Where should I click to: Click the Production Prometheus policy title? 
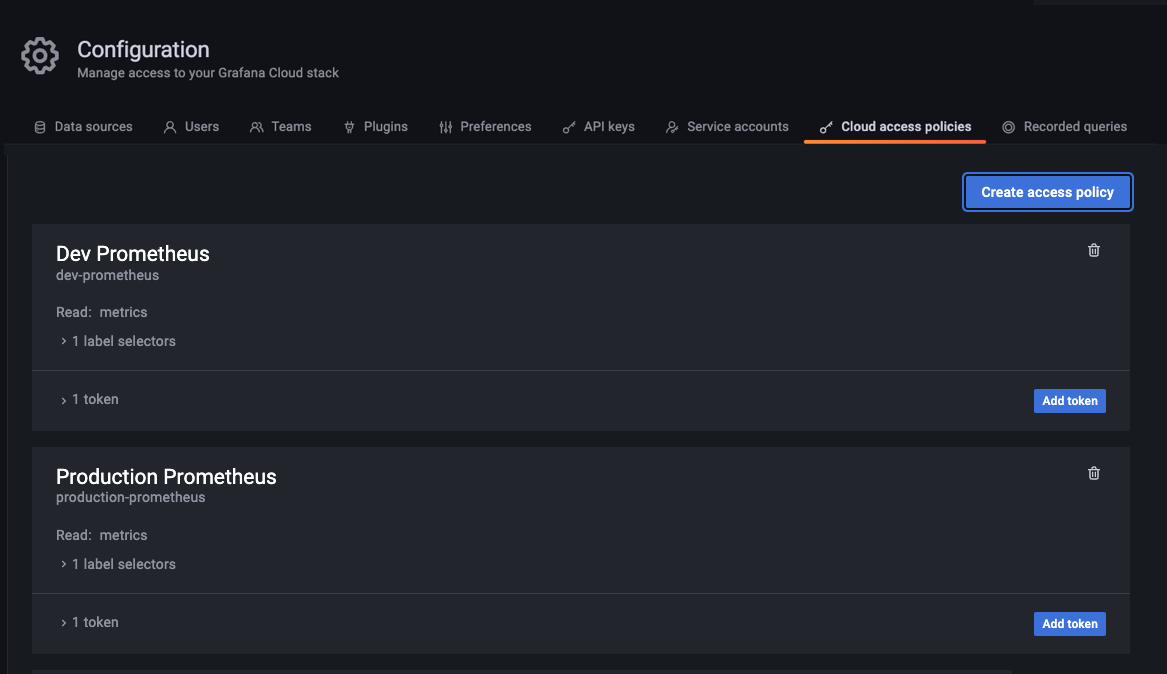click(x=166, y=477)
